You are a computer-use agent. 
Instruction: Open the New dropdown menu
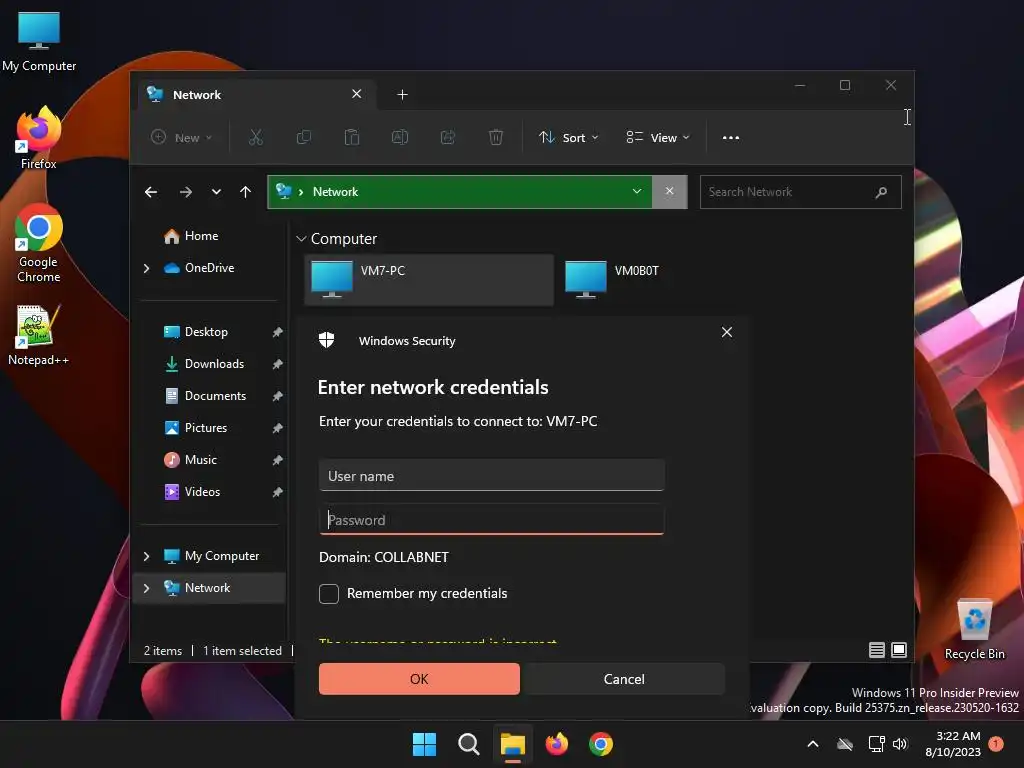(182, 138)
